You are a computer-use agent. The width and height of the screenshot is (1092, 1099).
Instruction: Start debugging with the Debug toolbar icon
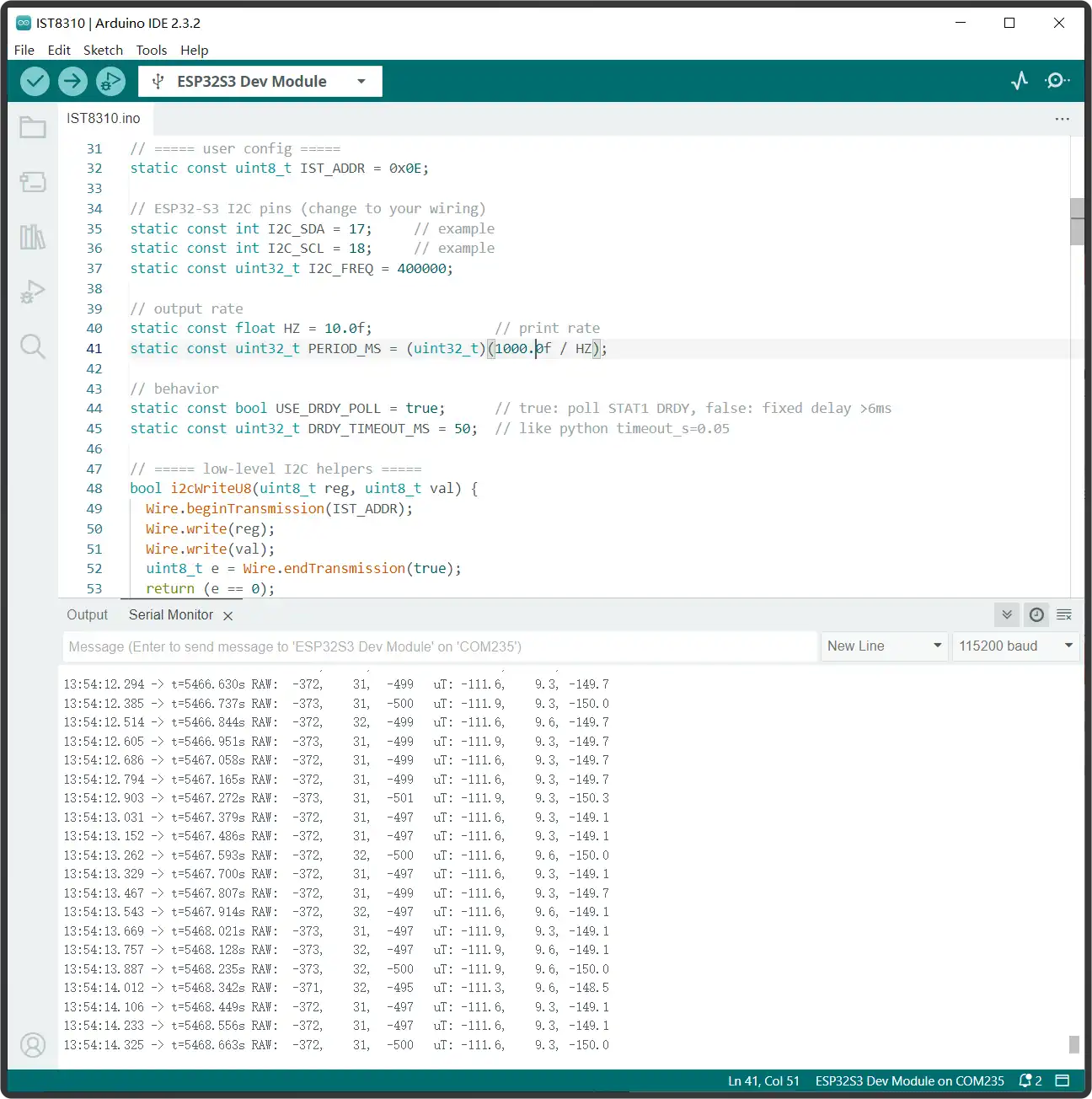[x=110, y=81]
